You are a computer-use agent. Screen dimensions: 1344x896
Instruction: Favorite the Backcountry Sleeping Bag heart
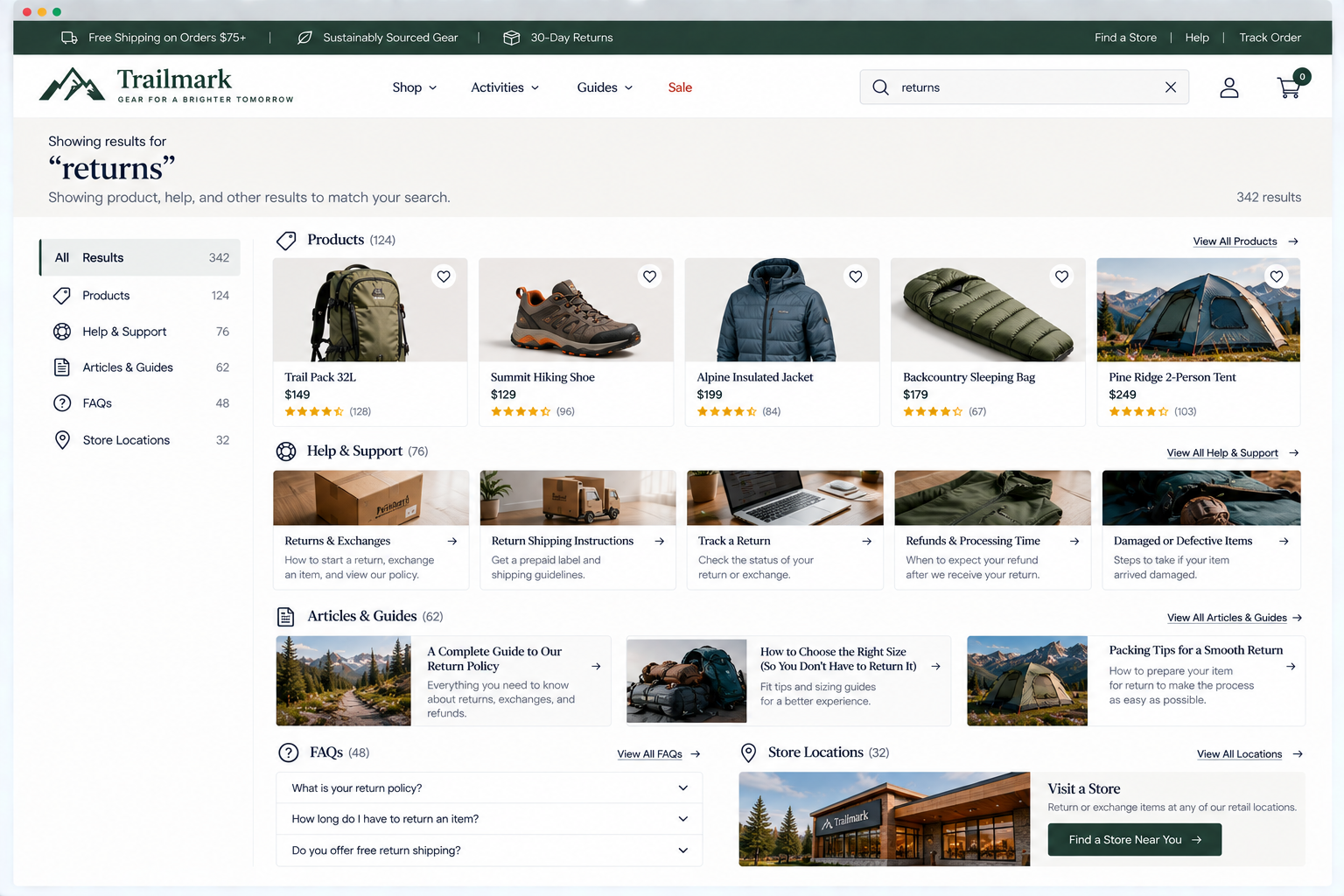coord(1061,276)
